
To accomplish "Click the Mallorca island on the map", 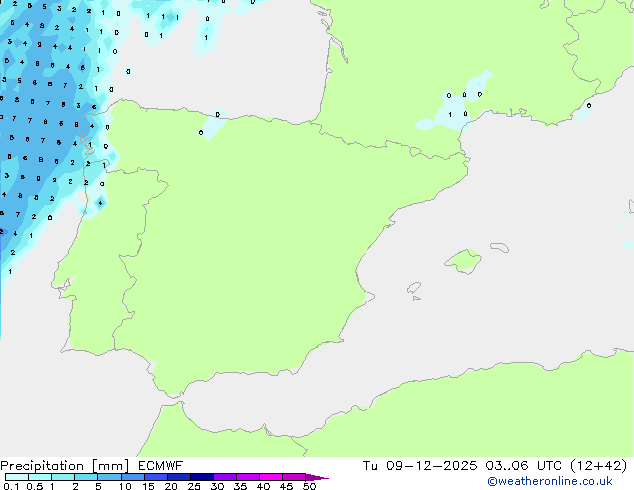I will (463, 261).
